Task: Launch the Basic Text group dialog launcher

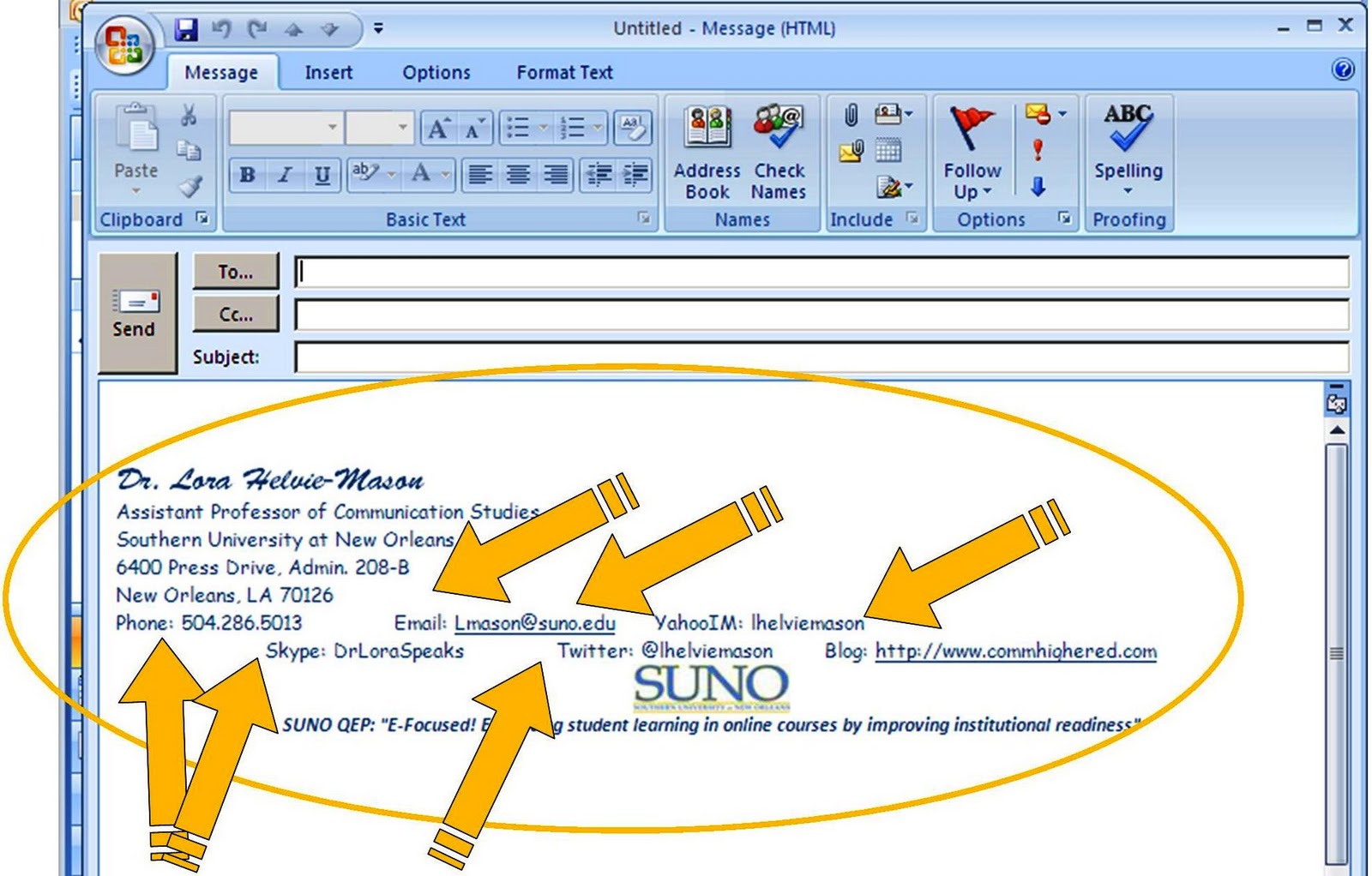Action: tap(644, 219)
